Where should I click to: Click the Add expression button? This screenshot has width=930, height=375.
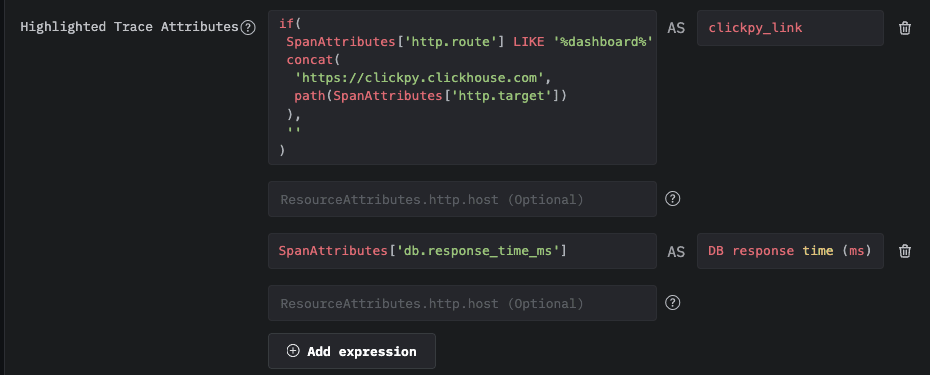coord(352,351)
